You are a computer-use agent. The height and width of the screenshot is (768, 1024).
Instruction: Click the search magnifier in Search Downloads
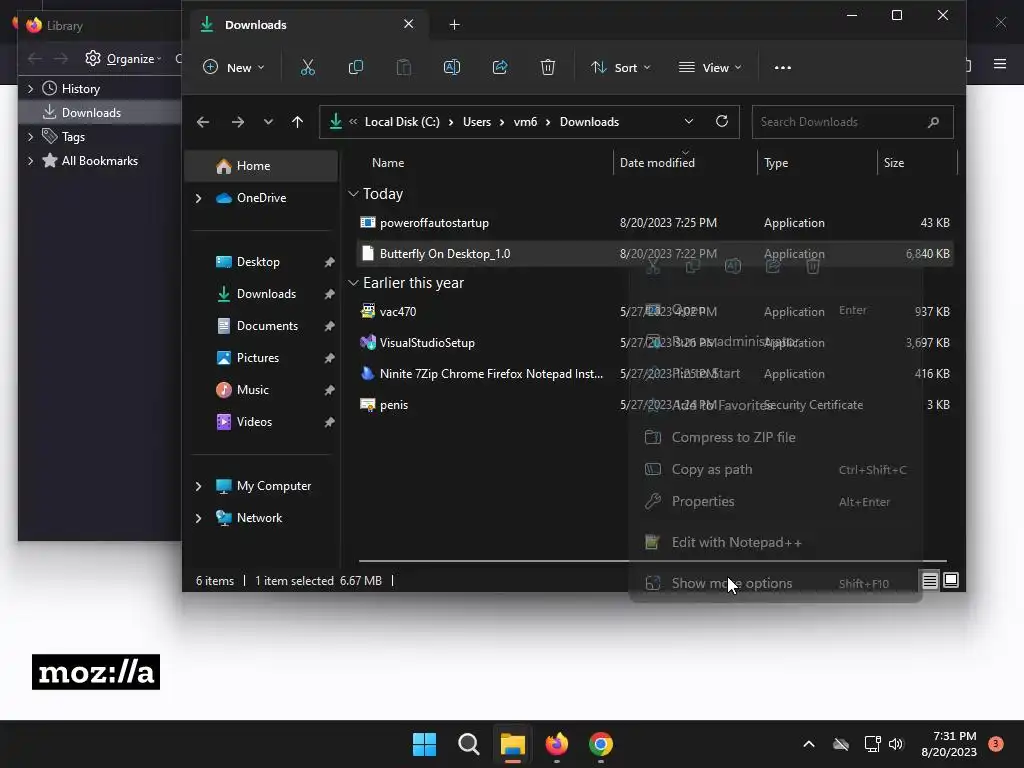pyautogui.click(x=933, y=122)
